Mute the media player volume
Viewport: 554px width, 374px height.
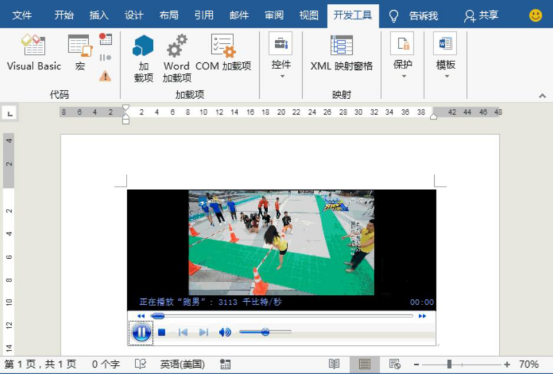coord(225,332)
